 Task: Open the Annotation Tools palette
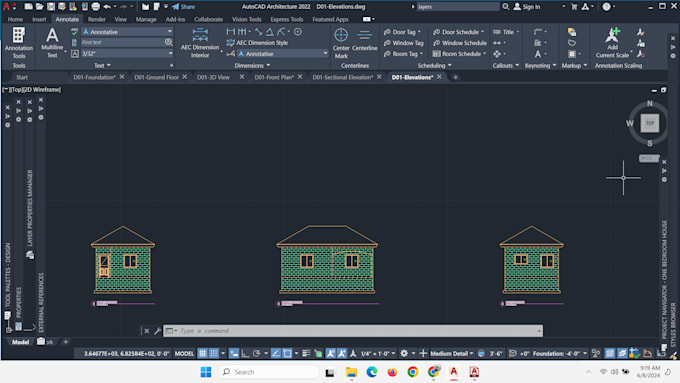click(x=19, y=43)
